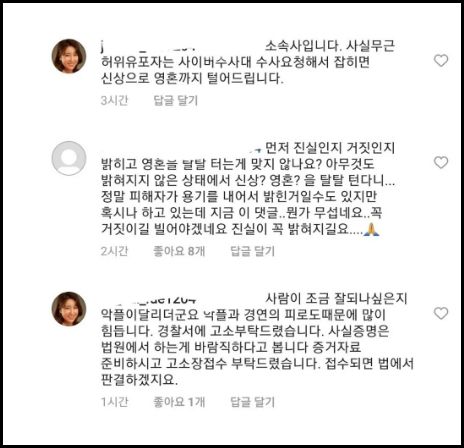Open the profile photo beside the 사람이 조금 comment
The width and height of the screenshot is (464, 448).
69,309
